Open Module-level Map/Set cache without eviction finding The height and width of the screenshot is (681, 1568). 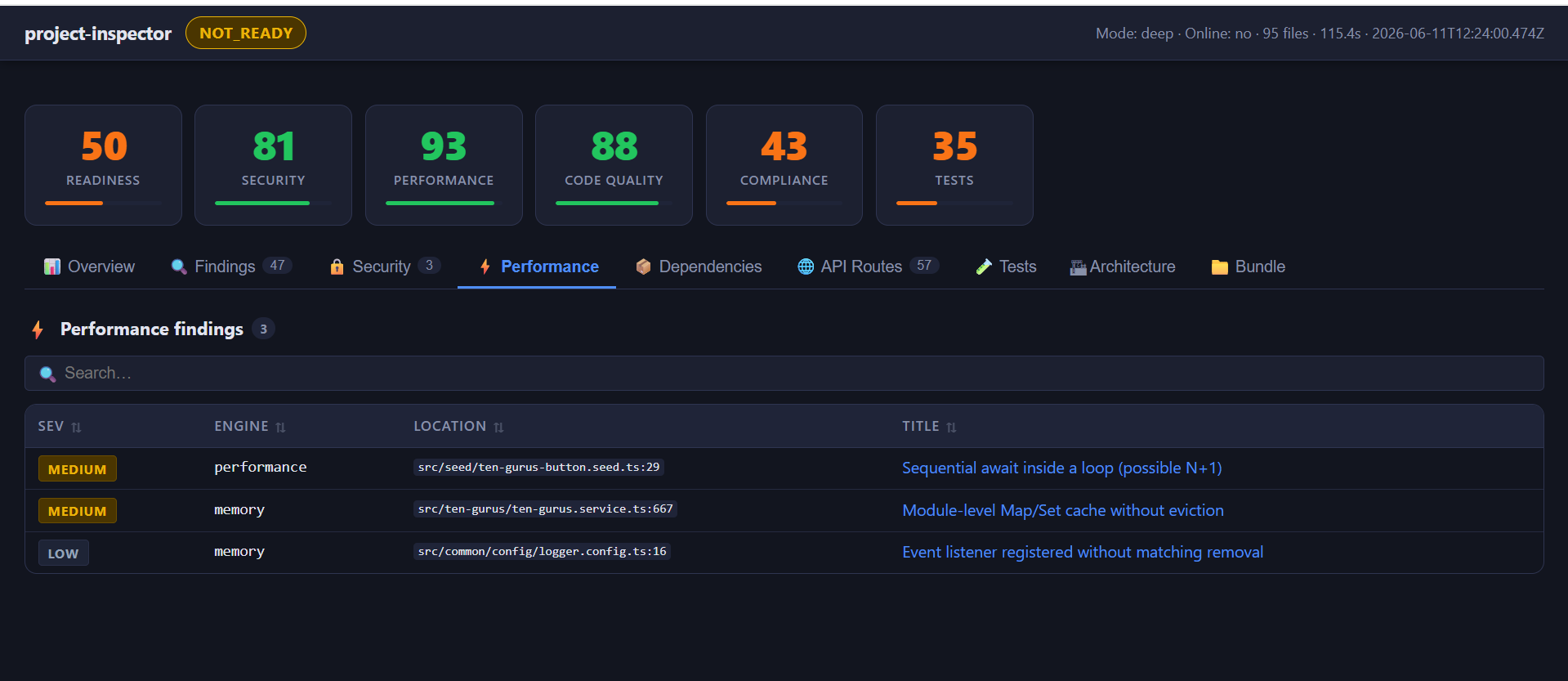(x=1062, y=510)
